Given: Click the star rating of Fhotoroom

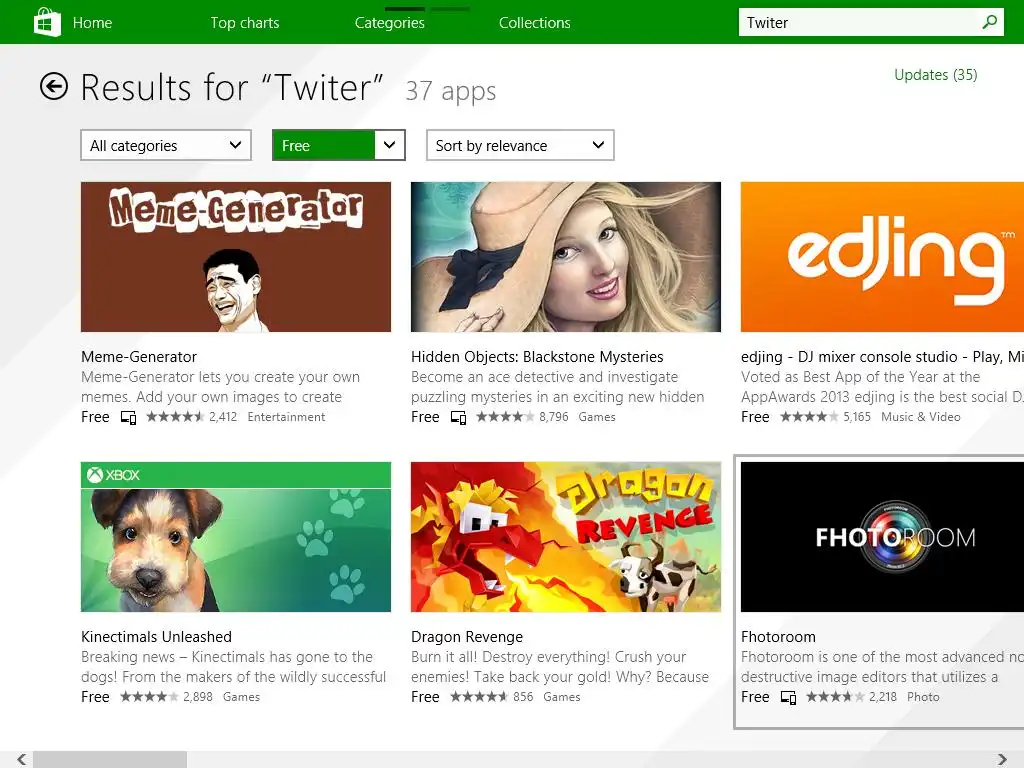Looking at the screenshot, I should pyautogui.click(x=835, y=697).
